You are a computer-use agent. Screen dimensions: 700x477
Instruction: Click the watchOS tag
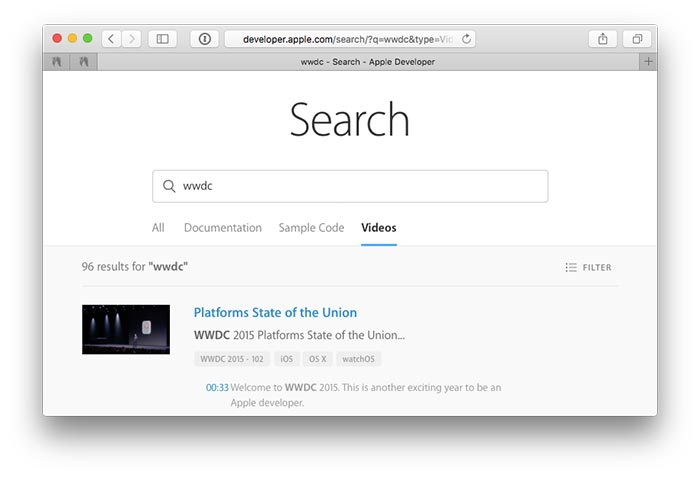pos(358,359)
